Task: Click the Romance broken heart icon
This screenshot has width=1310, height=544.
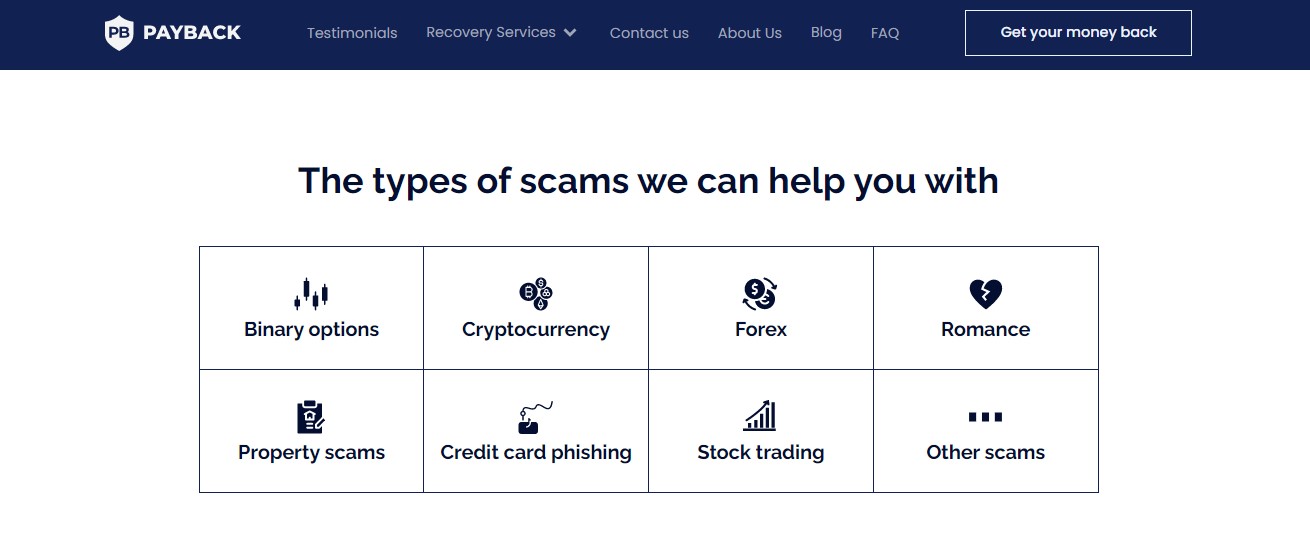Action: (x=986, y=294)
